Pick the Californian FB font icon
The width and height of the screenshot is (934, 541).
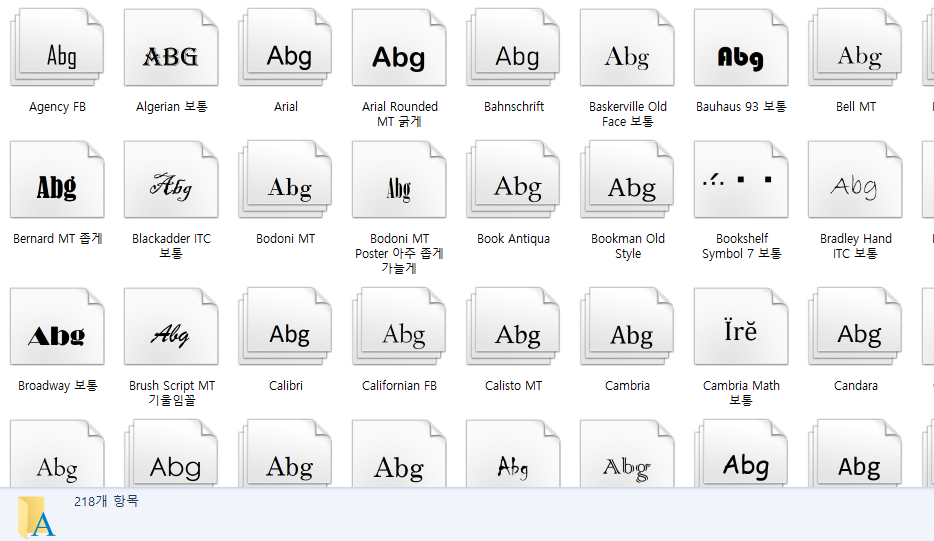click(399, 327)
